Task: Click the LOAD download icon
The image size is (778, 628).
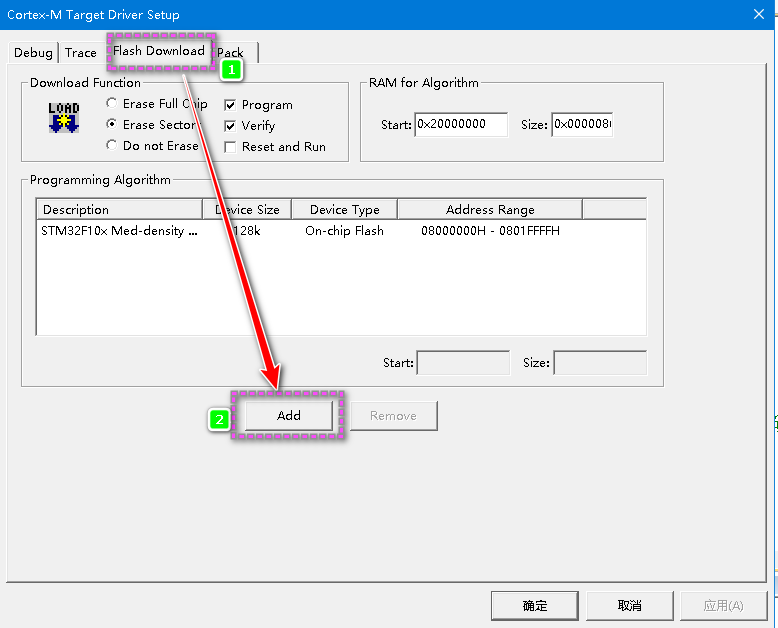Action: (64, 118)
